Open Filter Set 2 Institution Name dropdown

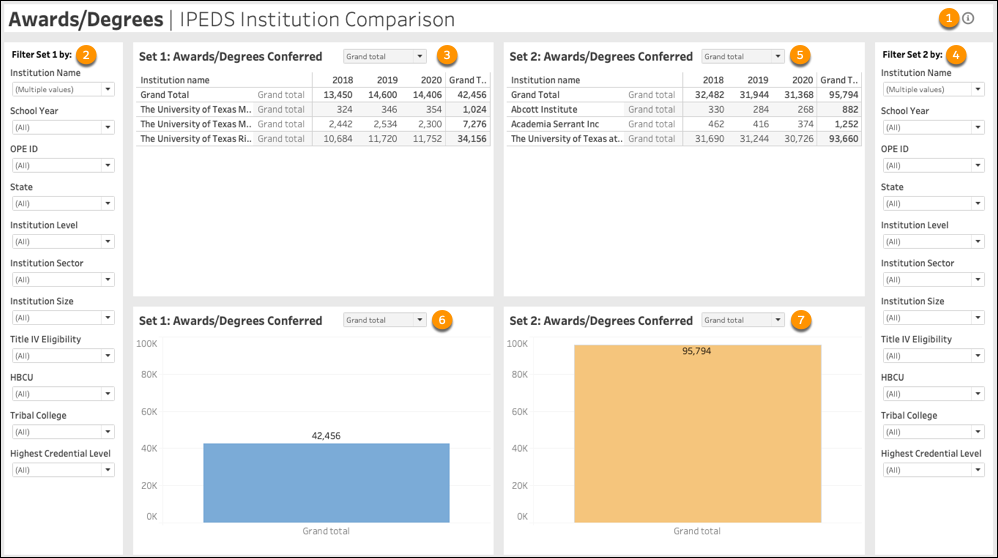[934, 89]
